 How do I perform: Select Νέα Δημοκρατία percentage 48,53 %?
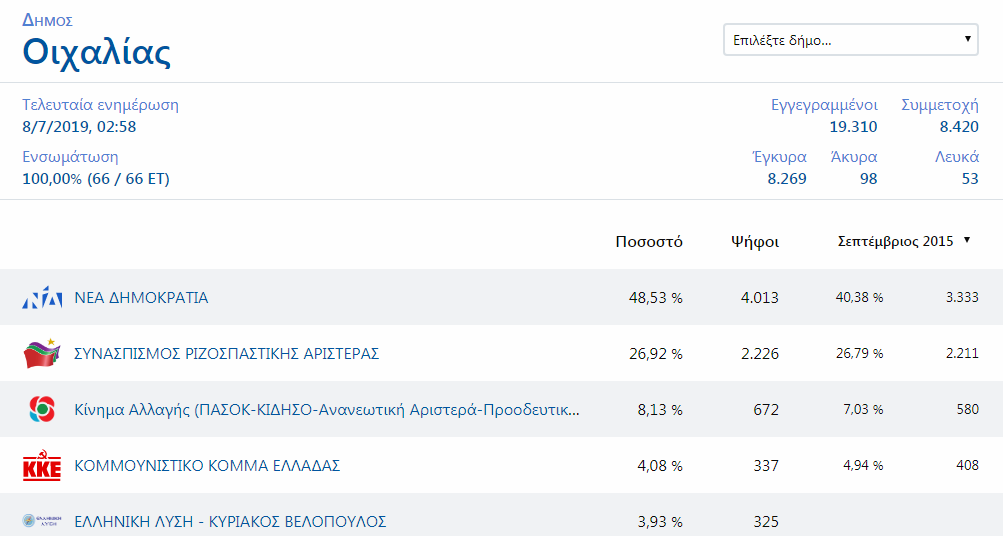[656, 298]
